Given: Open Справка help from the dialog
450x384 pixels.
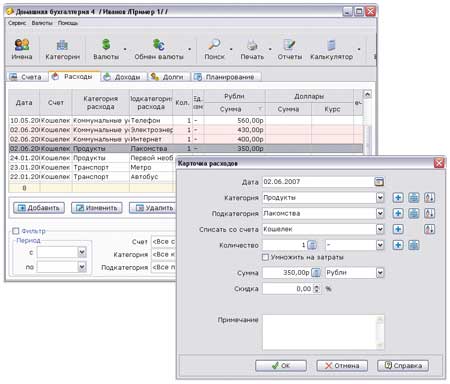Looking at the screenshot, I should point(403,366).
